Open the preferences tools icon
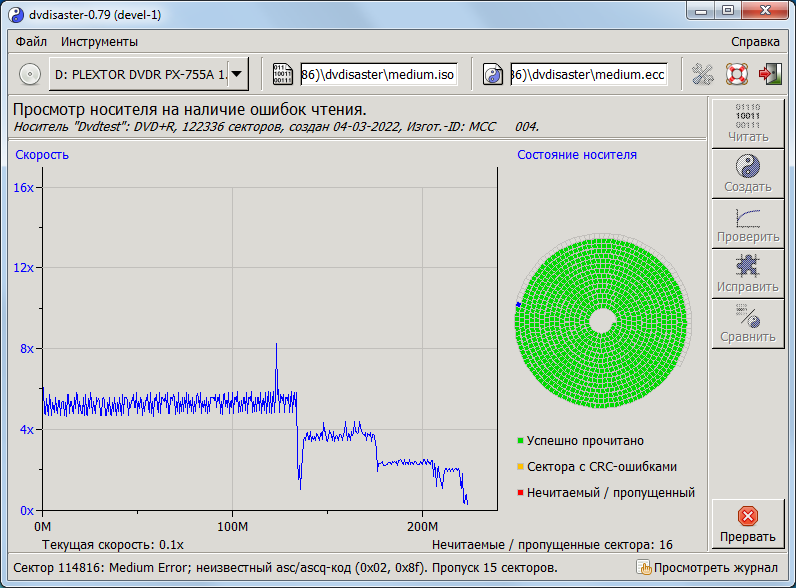 click(703, 74)
